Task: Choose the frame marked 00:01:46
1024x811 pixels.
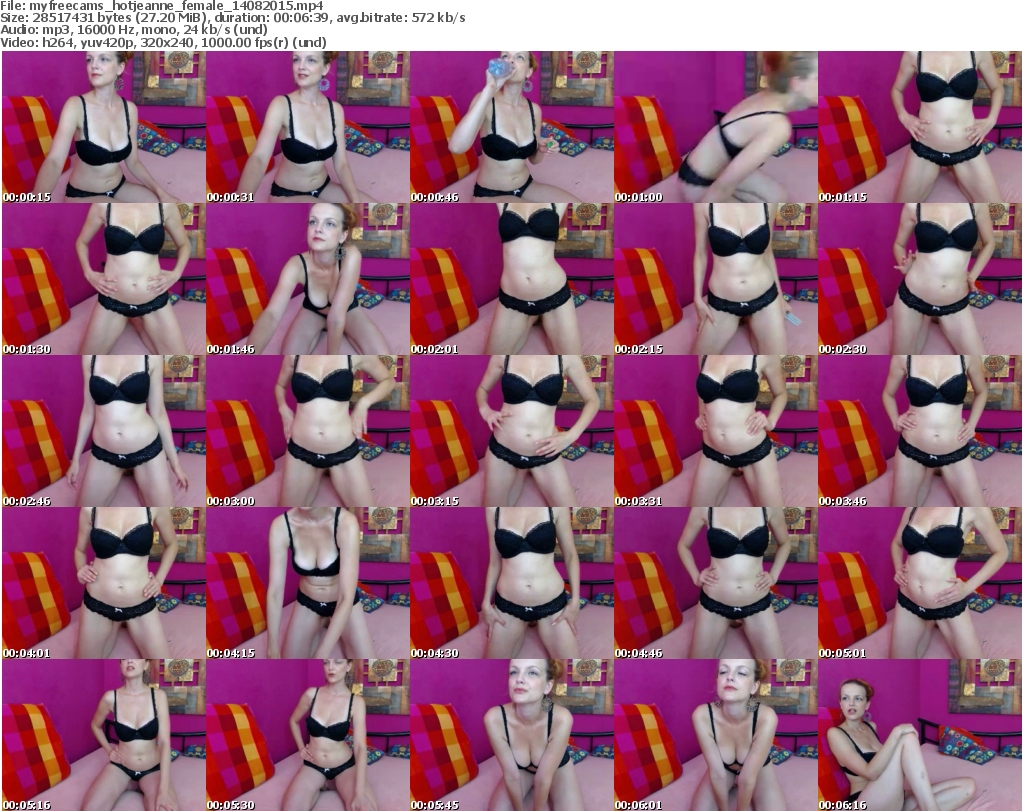Action: pos(308,279)
